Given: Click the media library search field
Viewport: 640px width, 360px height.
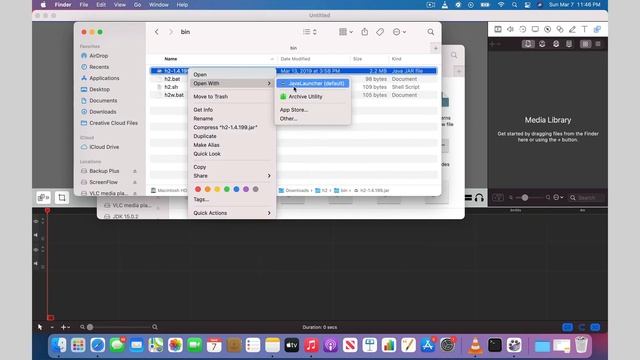Looking at the screenshot, I should tap(586, 198).
